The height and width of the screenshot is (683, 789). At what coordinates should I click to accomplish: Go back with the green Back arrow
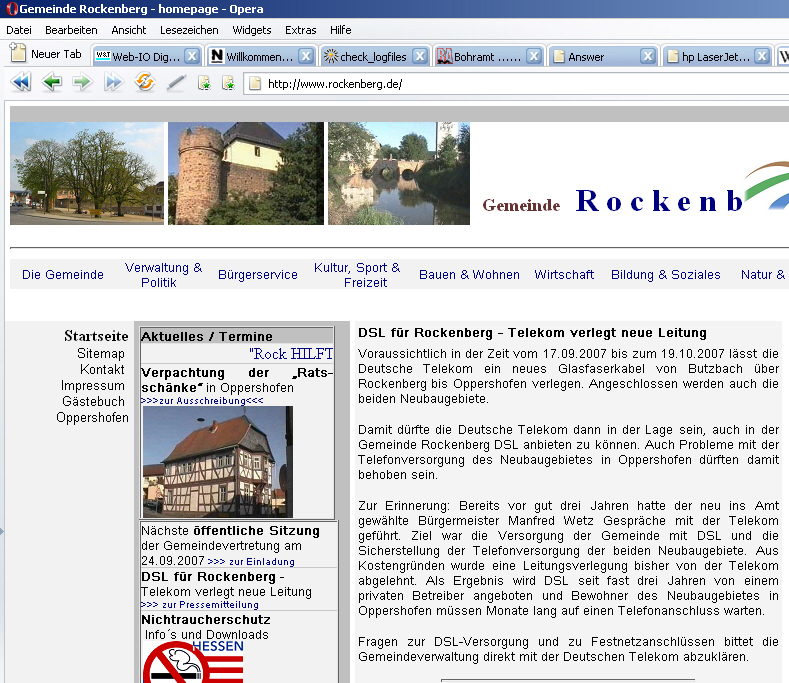(x=51, y=83)
